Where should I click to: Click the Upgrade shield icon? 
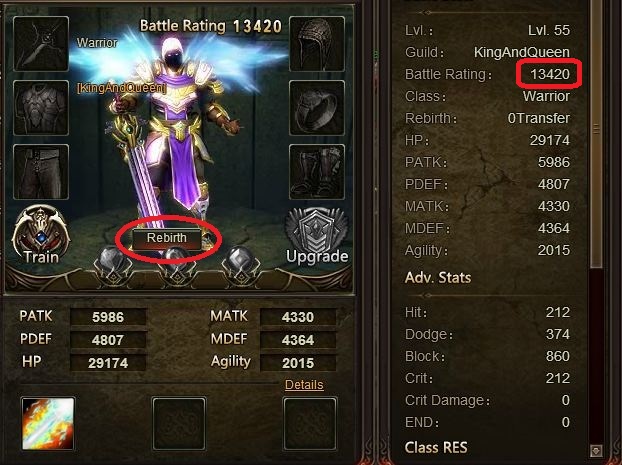[317, 234]
